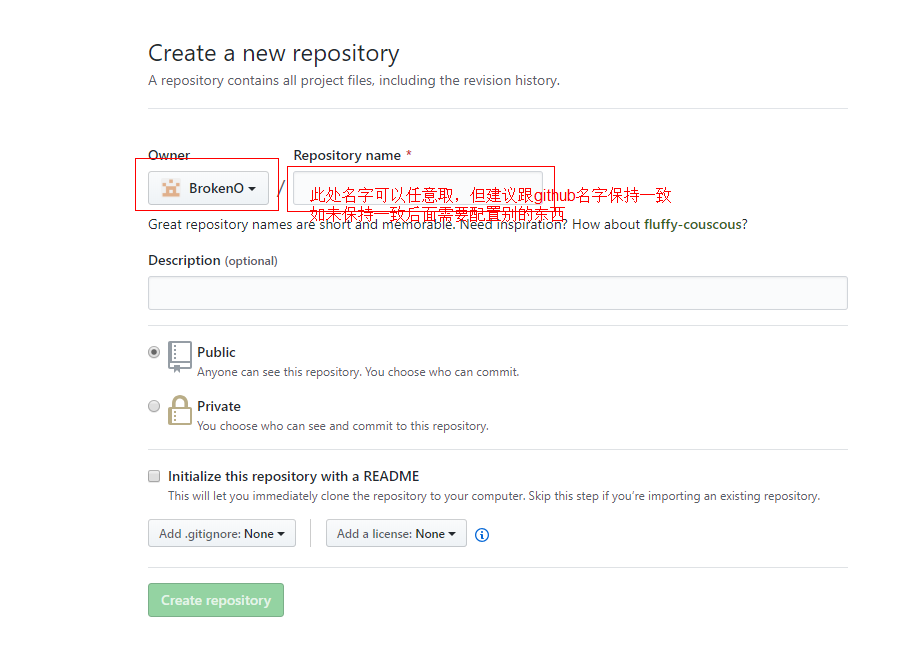Image resolution: width=924 pixels, height=652 pixels.
Task: Click the "Description" field label
Action: click(184, 260)
